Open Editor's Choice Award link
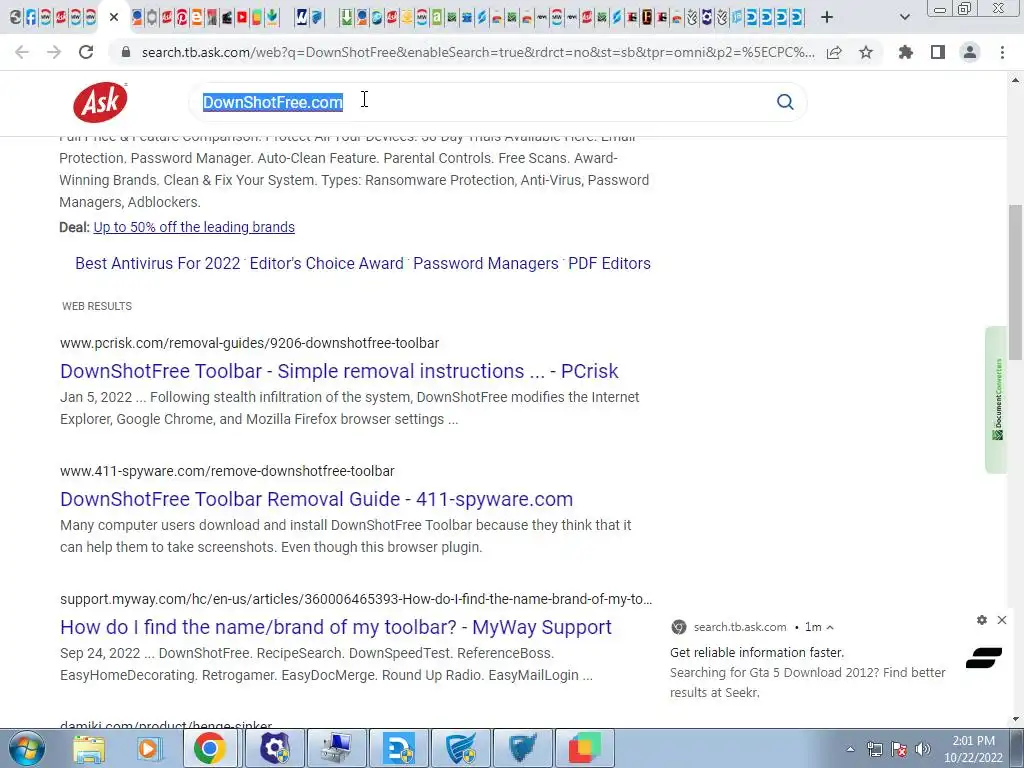1024x768 pixels. 327,263
